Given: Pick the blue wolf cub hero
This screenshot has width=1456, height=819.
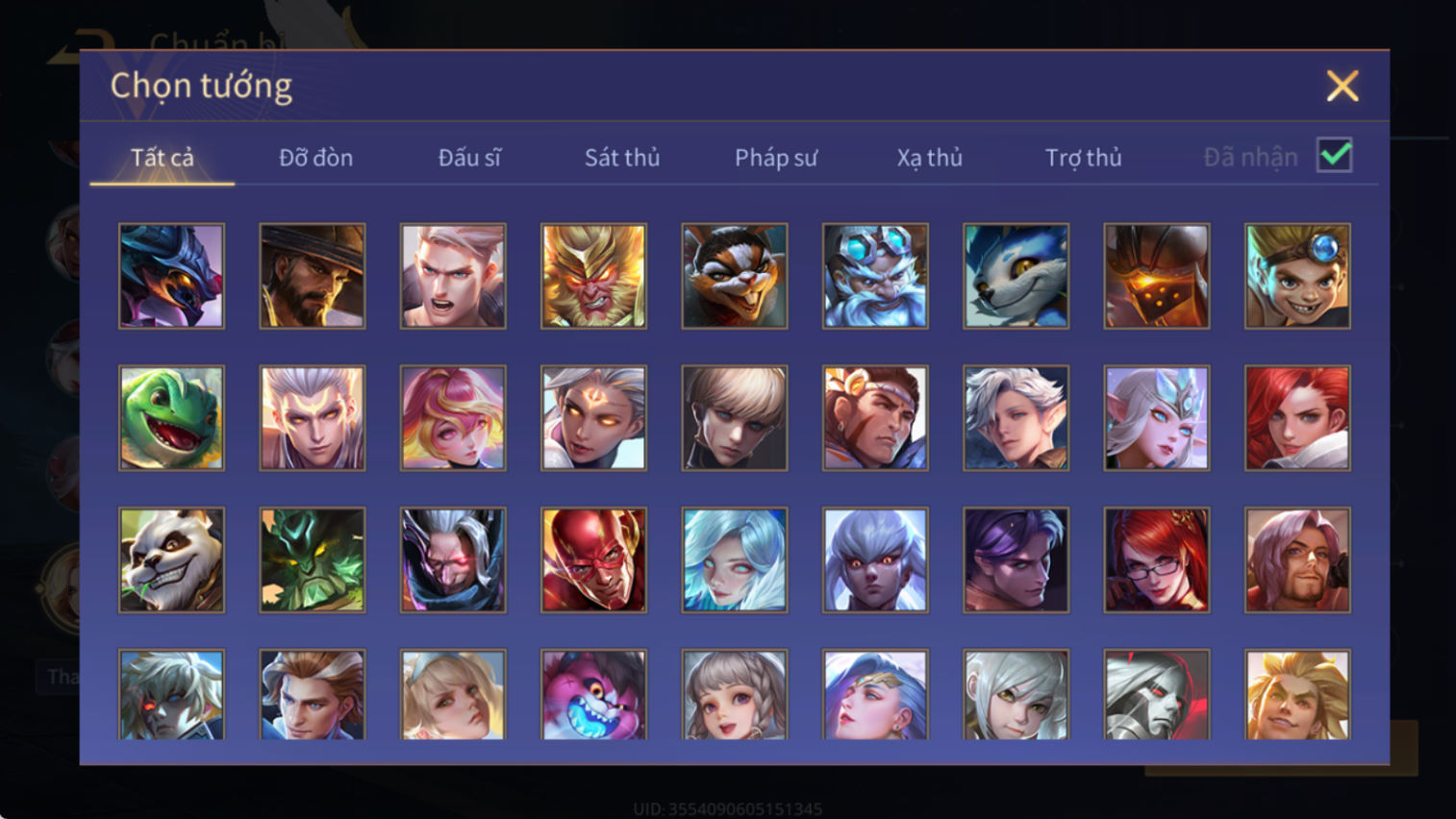Looking at the screenshot, I should (1016, 276).
